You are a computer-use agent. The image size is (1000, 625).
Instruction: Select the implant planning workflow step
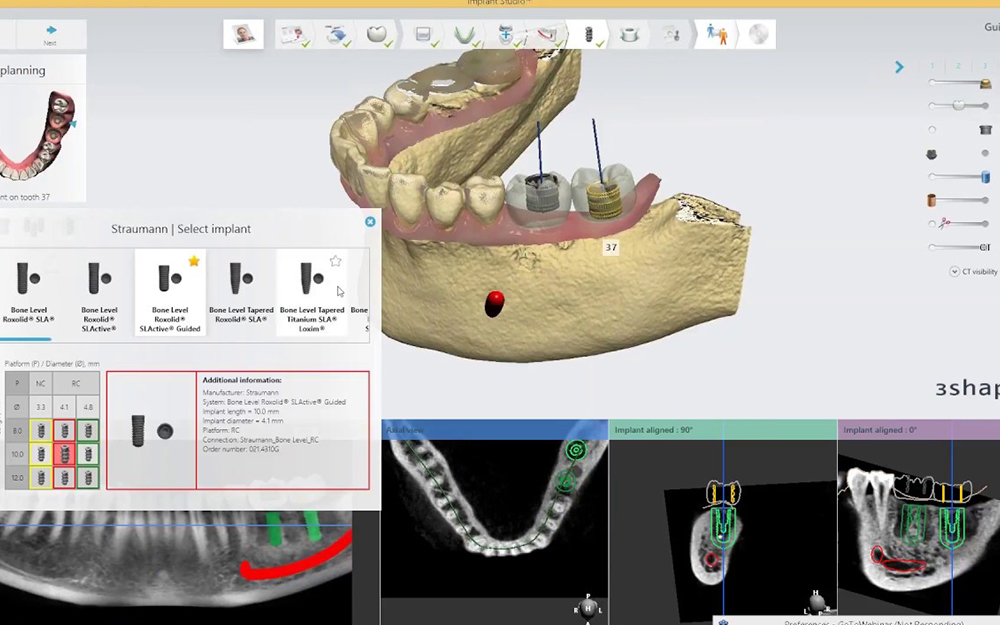(x=589, y=34)
